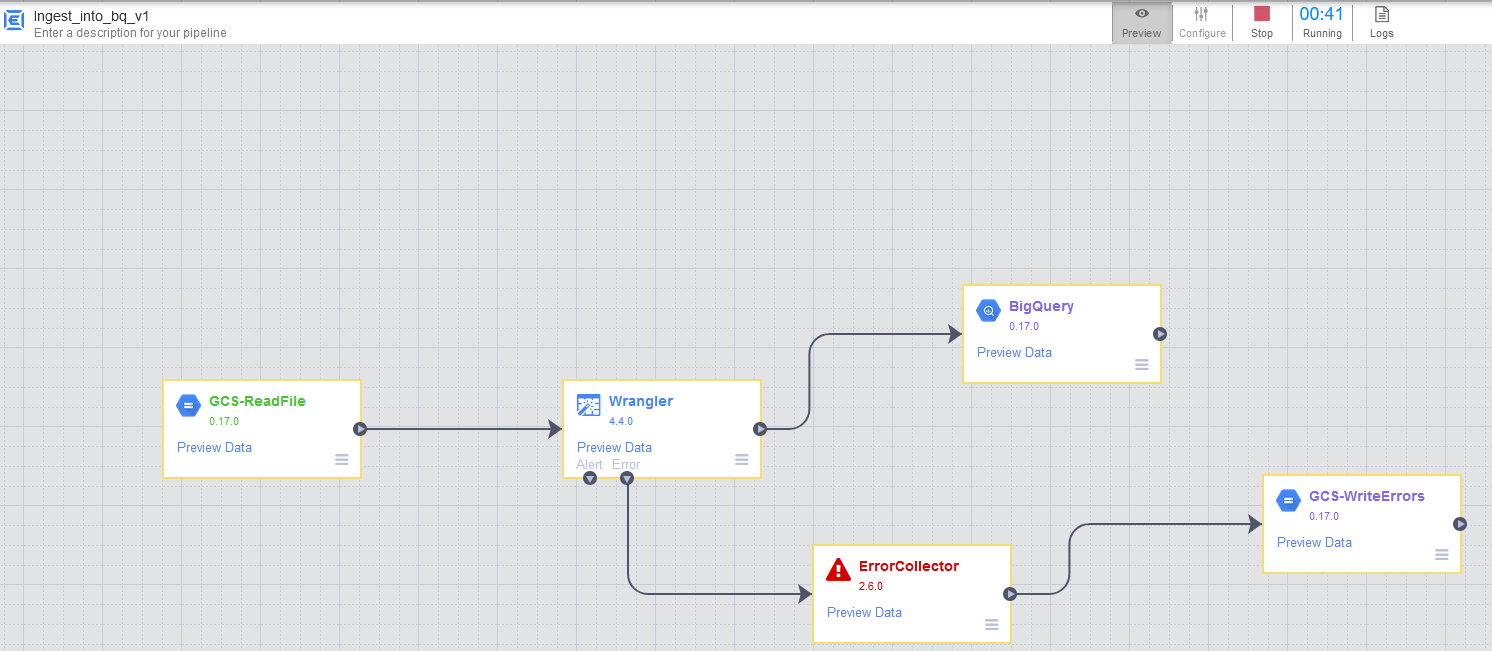Click the ErrorCollector red warning icon
Screen dimensions: 1492x651
(838, 570)
